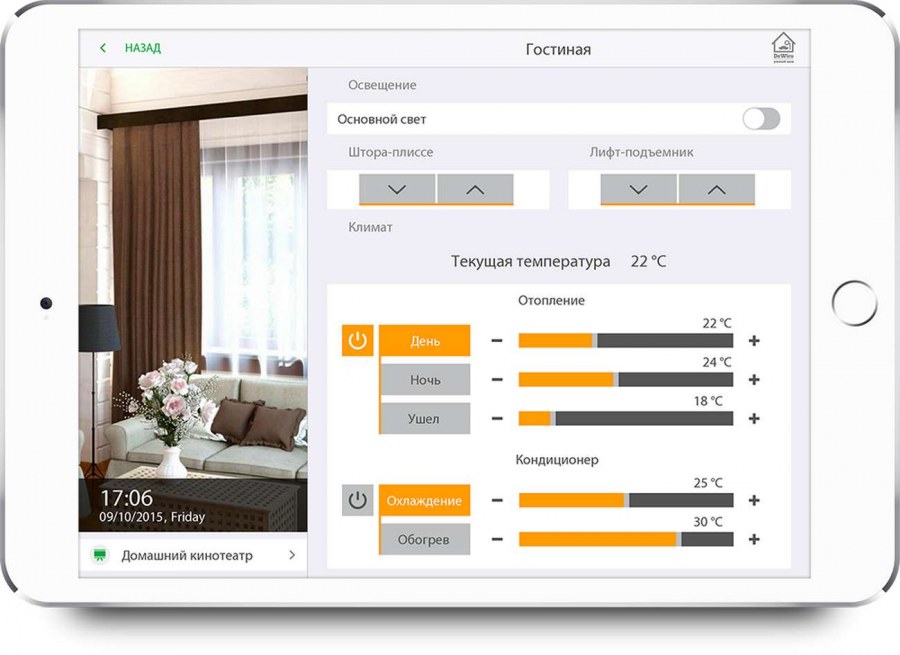Screen dimensions: 900x655
Task: Lower the pleated blind with down arrow
Action: 397,189
